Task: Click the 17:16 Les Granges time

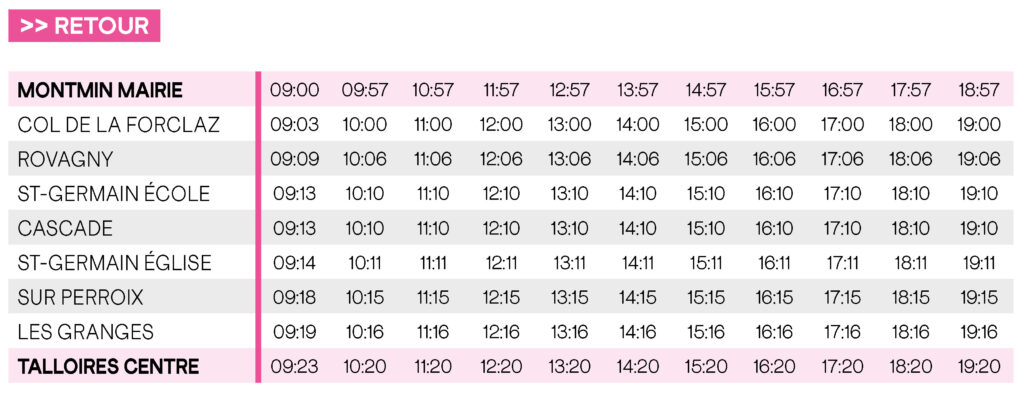Action: pos(842,332)
